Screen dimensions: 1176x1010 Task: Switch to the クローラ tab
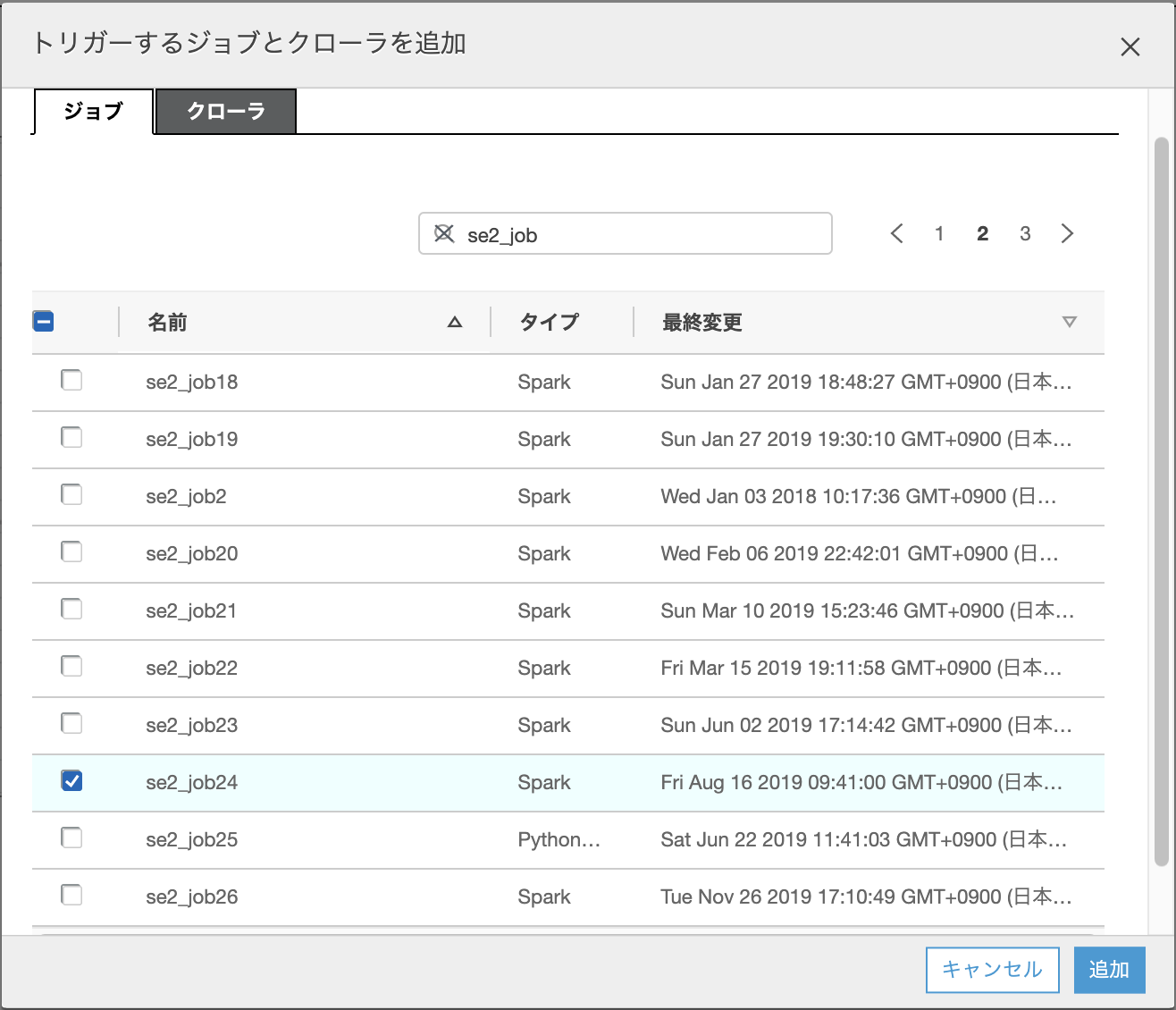(x=225, y=111)
